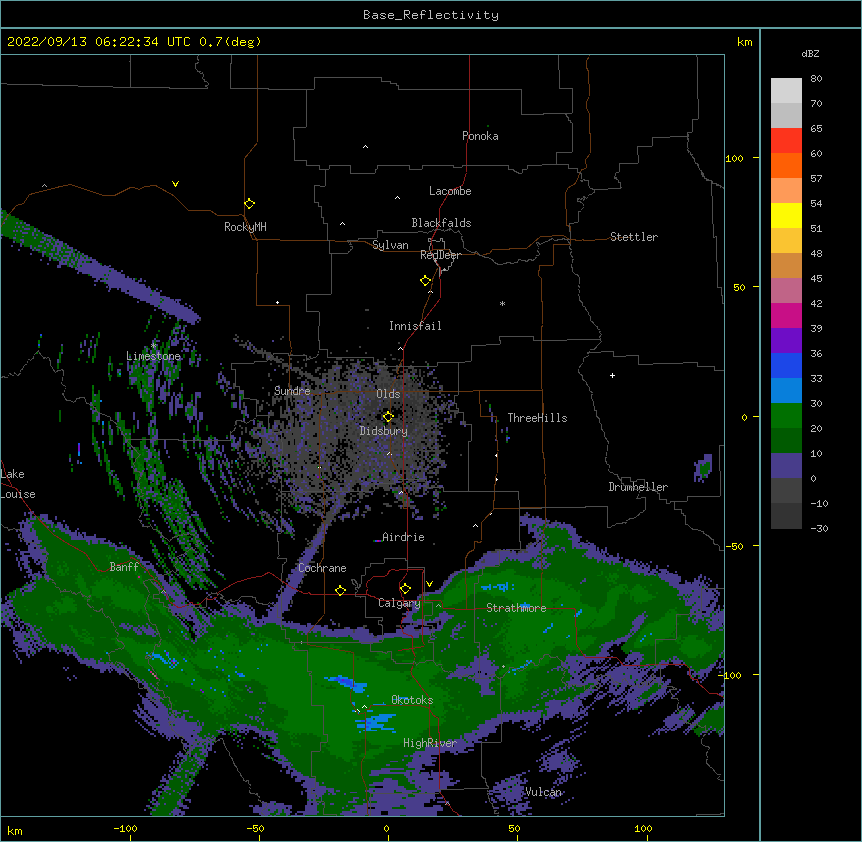Click the Banff label

[124, 567]
